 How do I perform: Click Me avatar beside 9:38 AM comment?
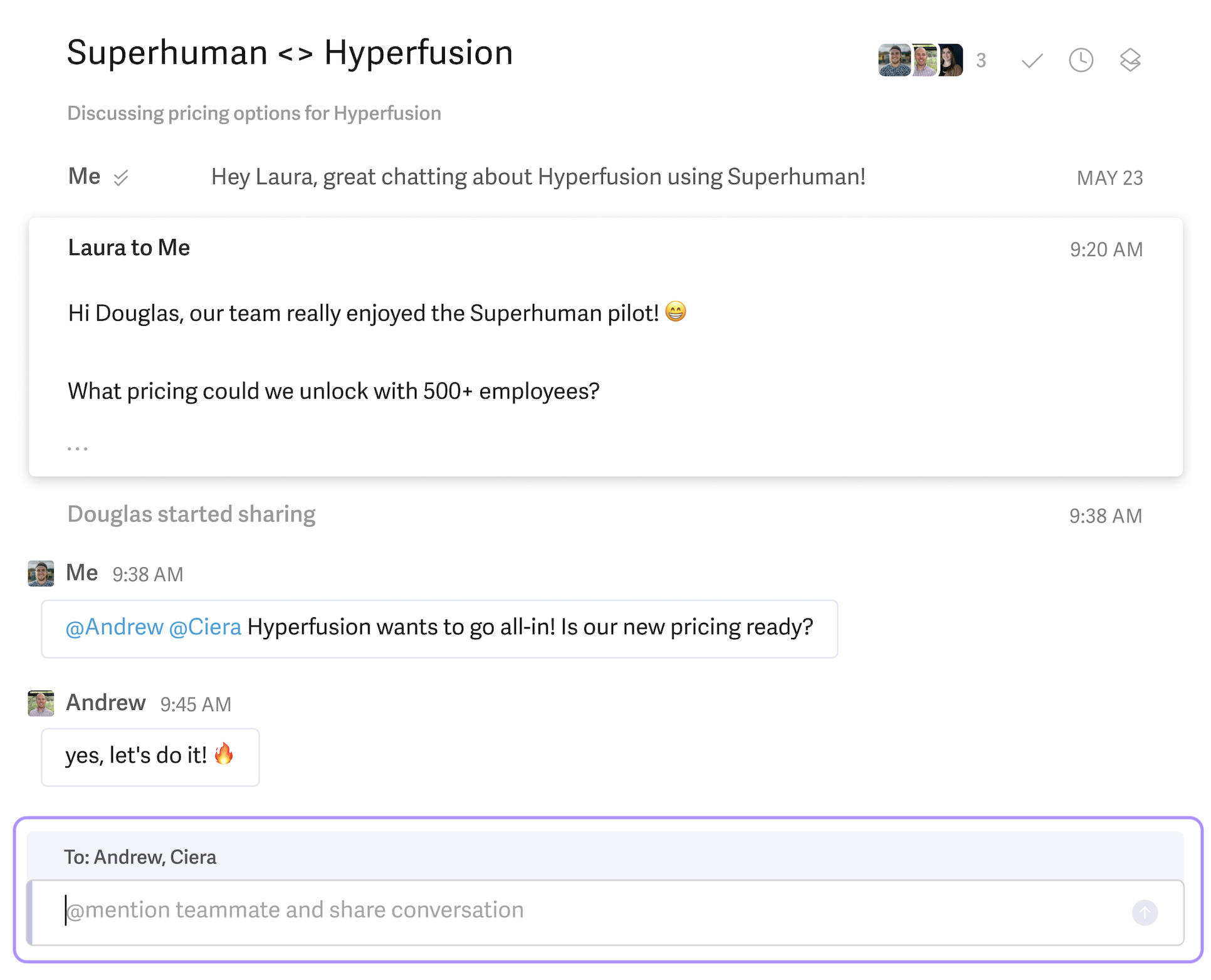[x=41, y=573]
